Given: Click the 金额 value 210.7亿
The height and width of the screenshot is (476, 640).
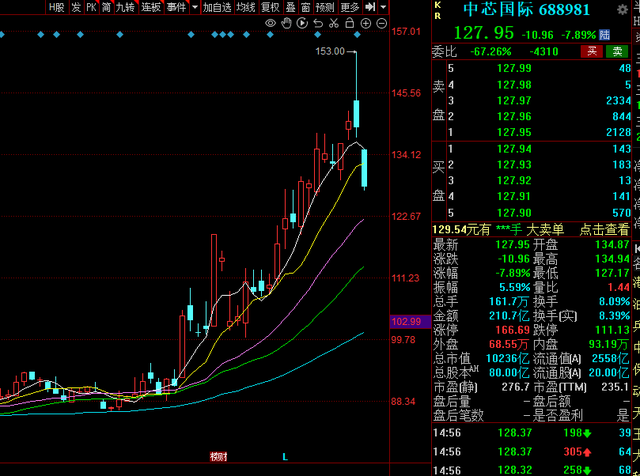Looking at the screenshot, I should point(509,316).
